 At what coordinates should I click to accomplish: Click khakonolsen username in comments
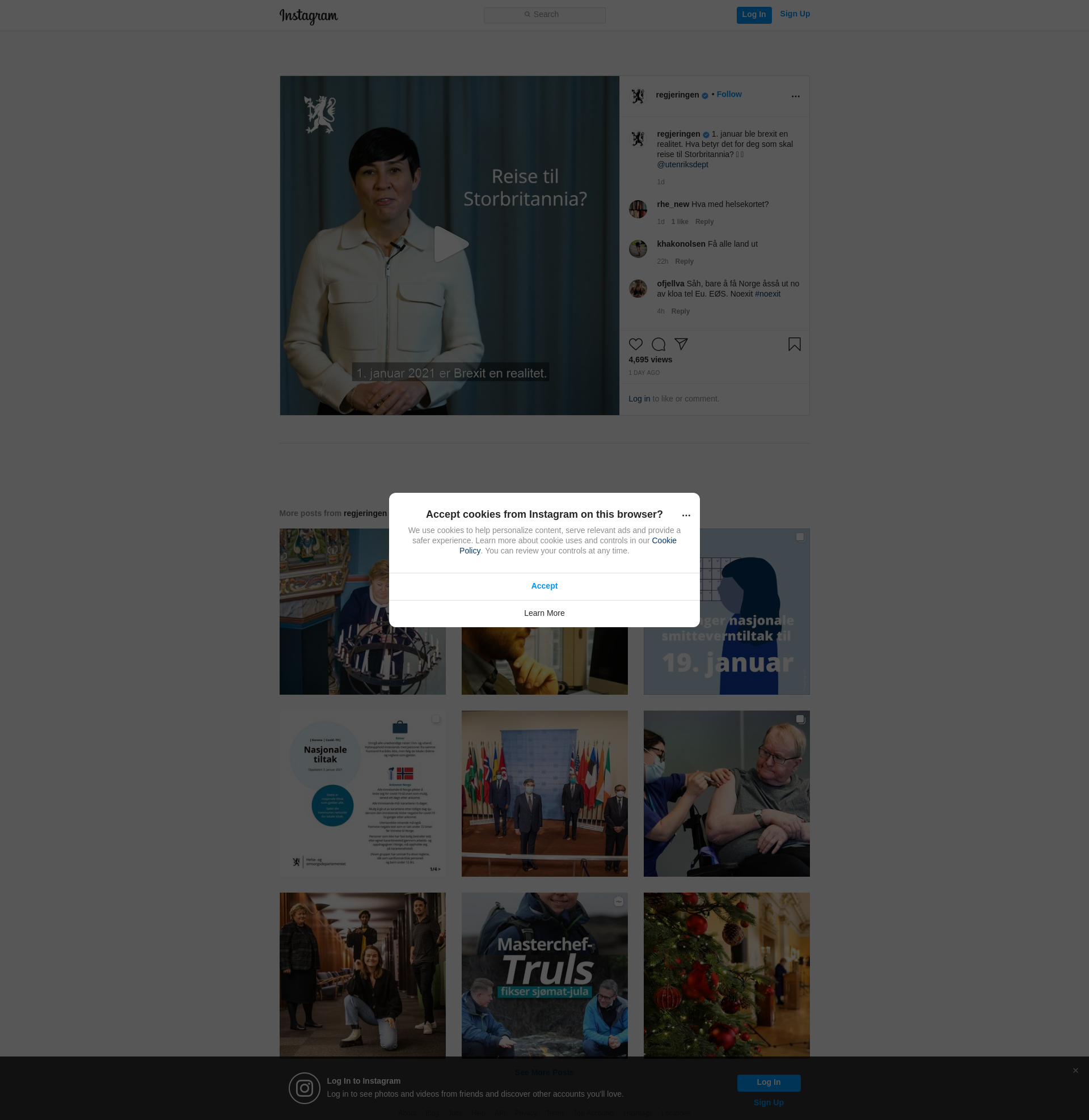pyautogui.click(x=681, y=244)
